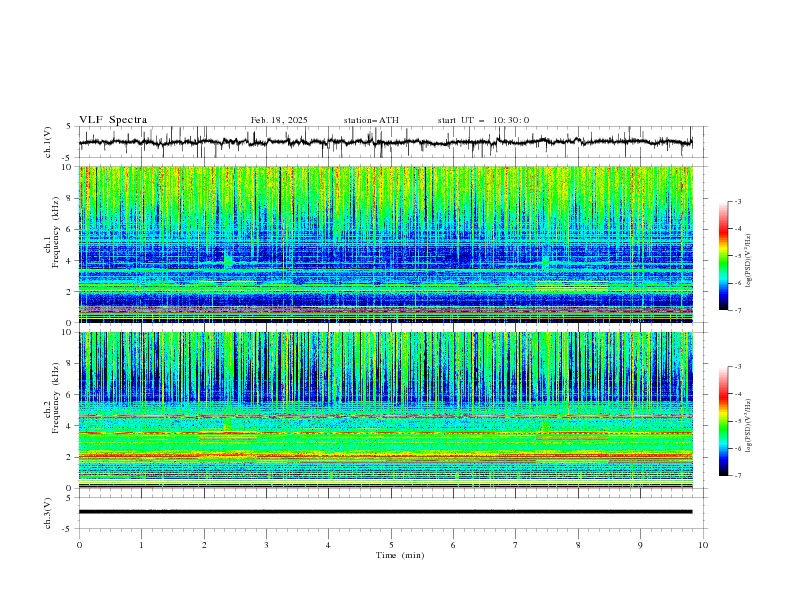The width and height of the screenshot is (792, 612).
Task: Click the "9" tick on the Time axis
Action: (x=640, y=545)
